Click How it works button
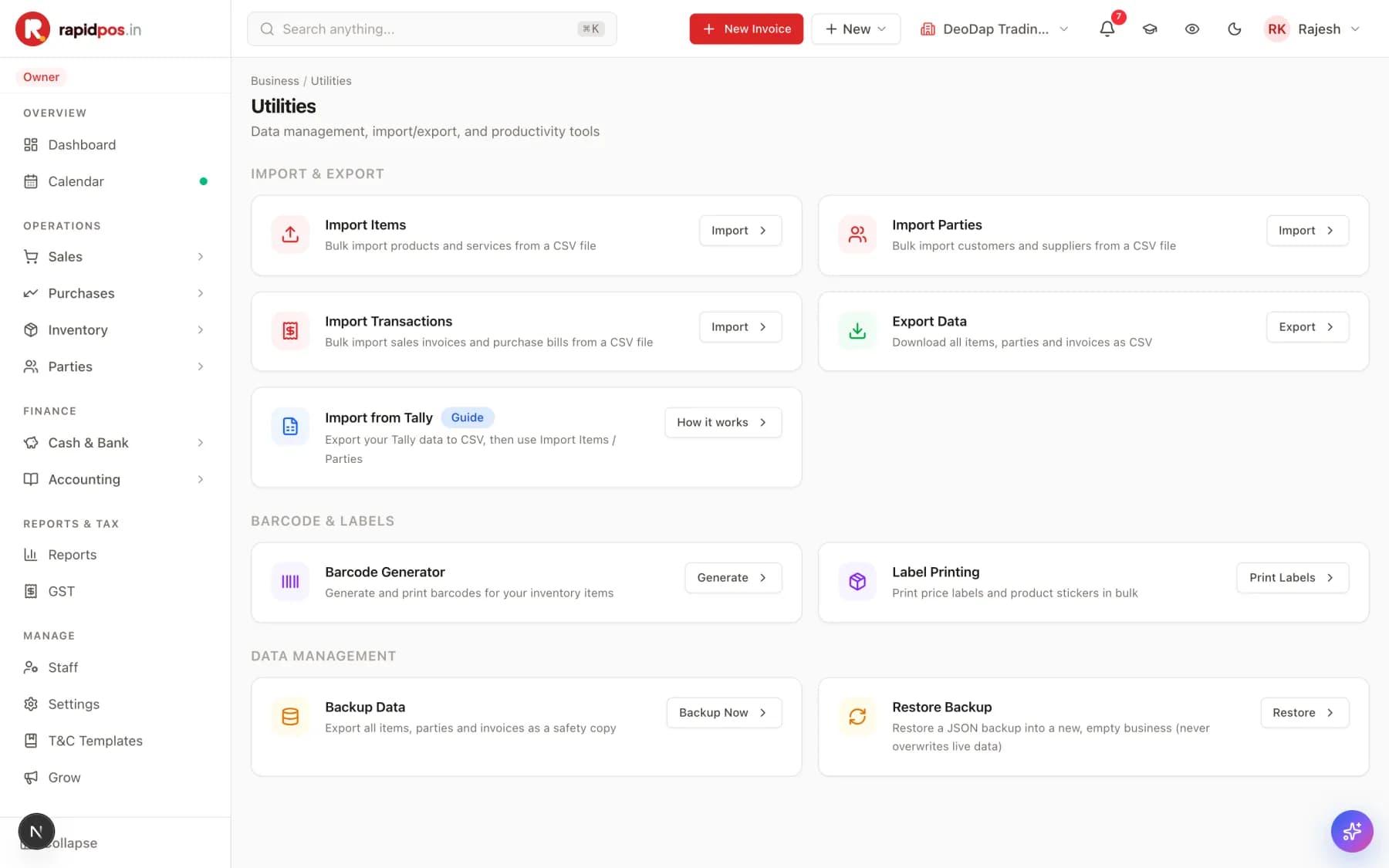 click(x=723, y=423)
